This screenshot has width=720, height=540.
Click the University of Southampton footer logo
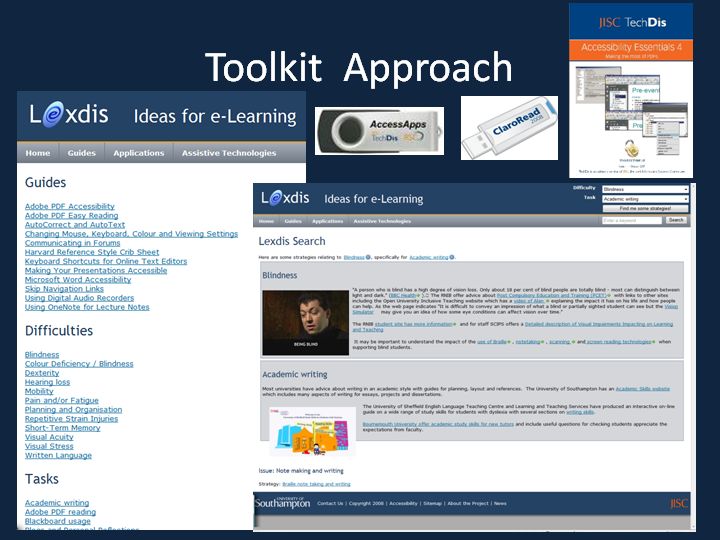coord(283,503)
